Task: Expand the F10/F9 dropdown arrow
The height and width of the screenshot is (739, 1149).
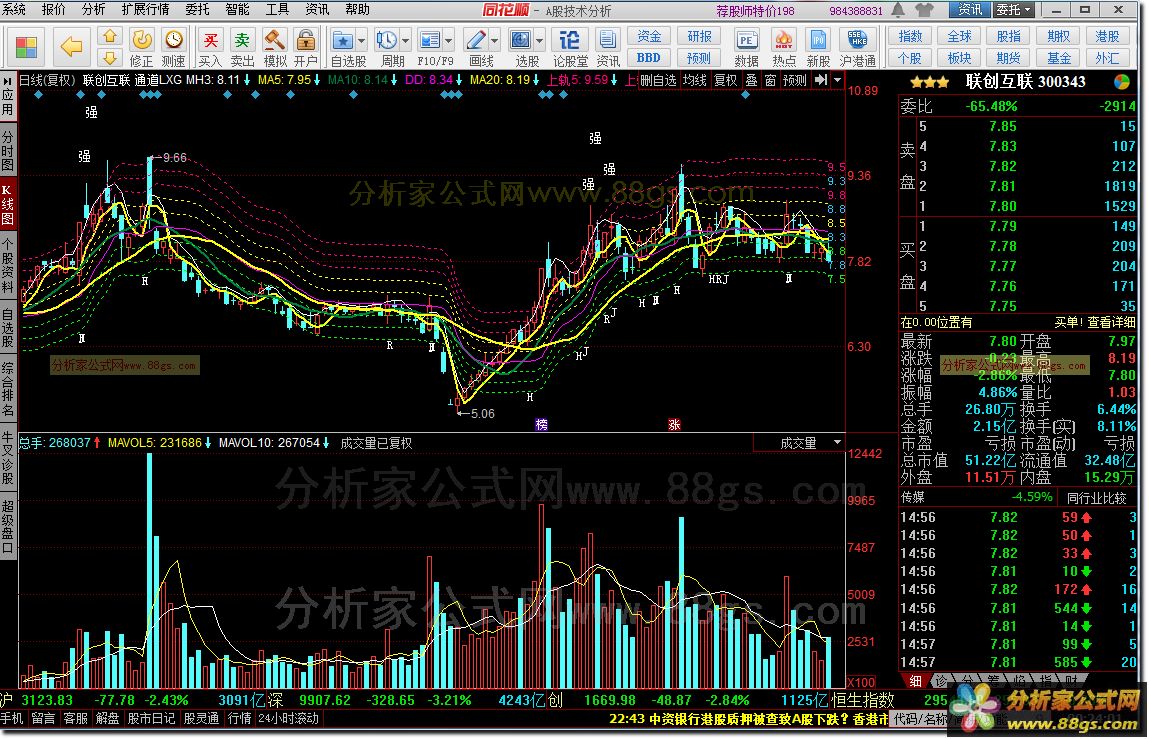Action: click(448, 40)
